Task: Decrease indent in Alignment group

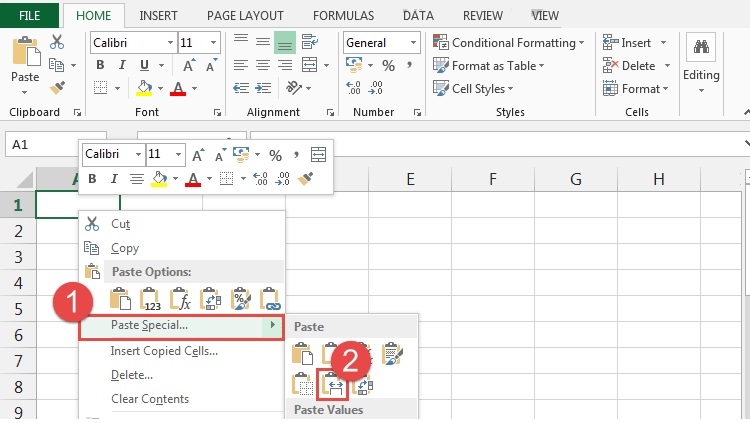Action: click(241, 88)
